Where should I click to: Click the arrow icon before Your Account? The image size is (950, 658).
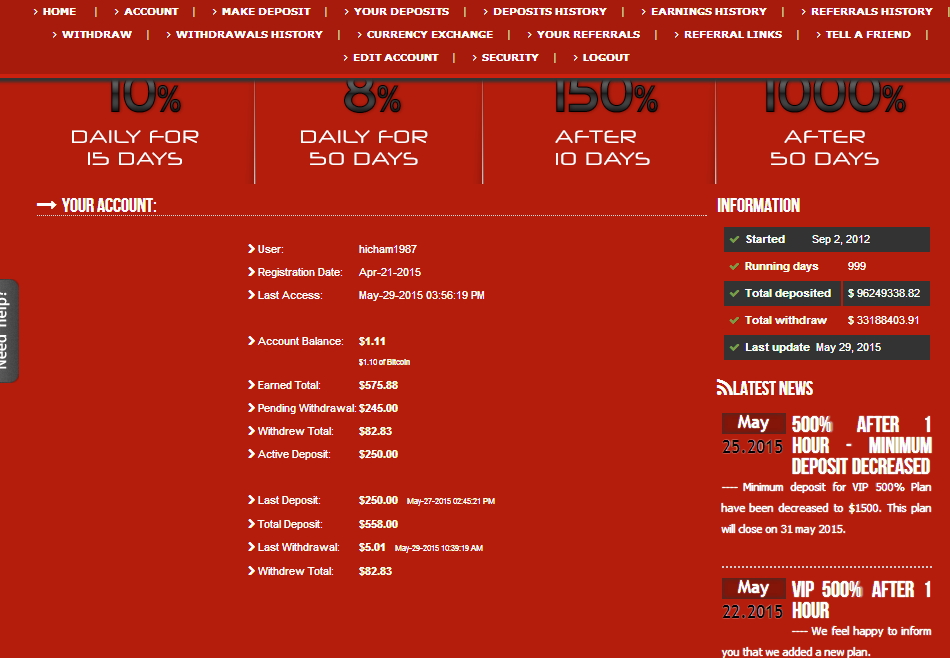[x=46, y=205]
